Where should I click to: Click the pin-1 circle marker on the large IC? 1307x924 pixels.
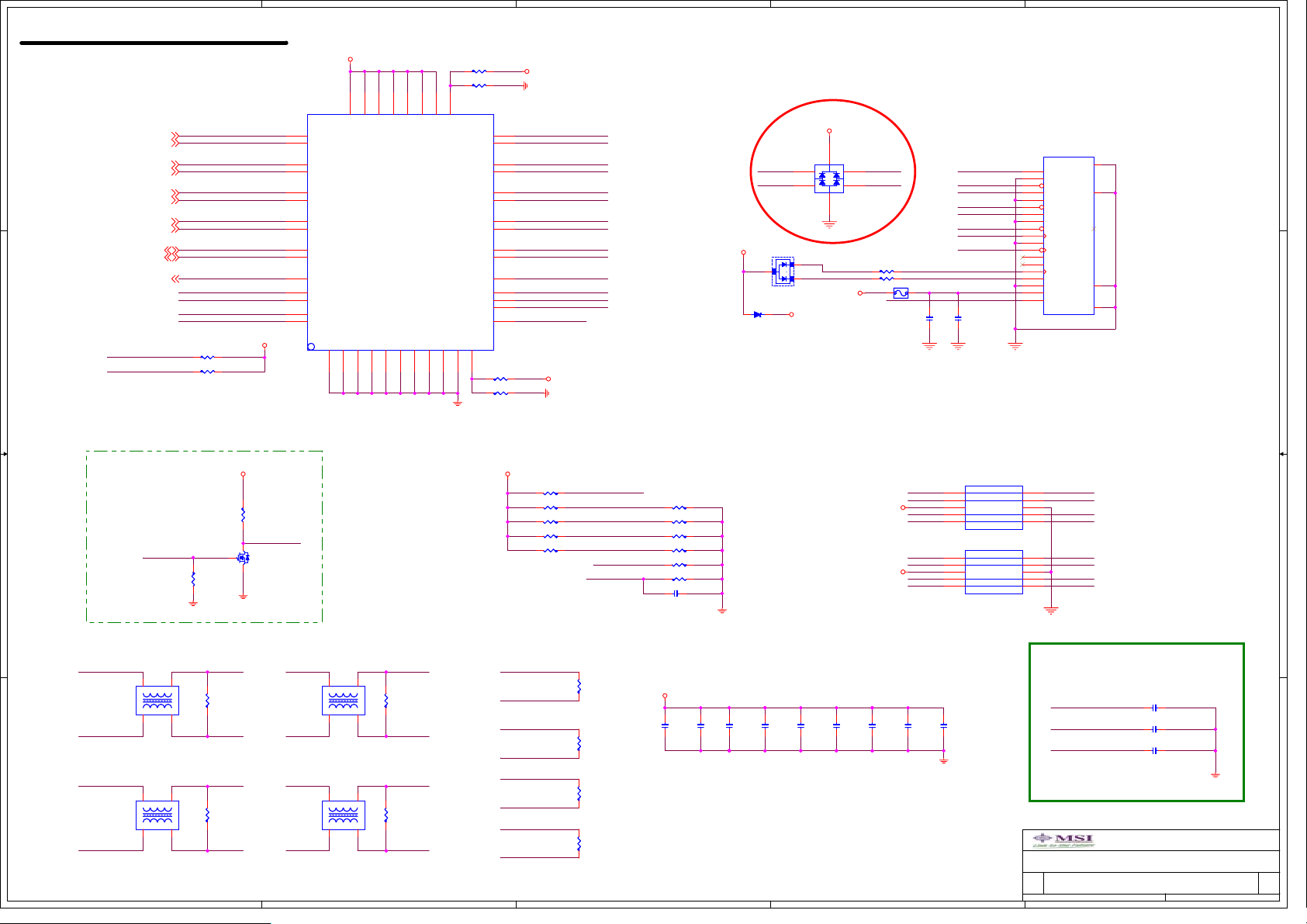click(311, 347)
